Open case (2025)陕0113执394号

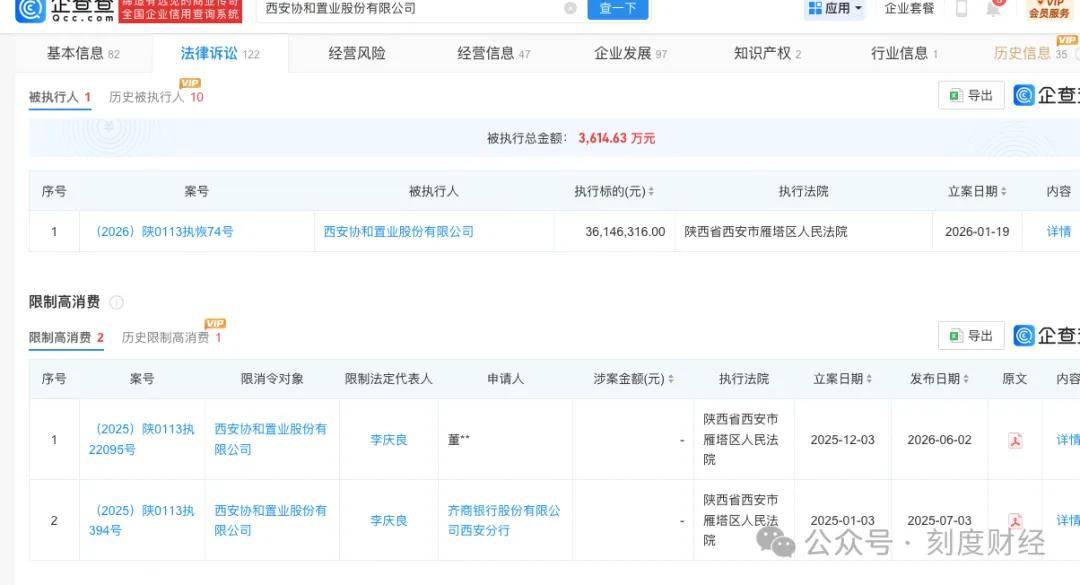(142, 520)
